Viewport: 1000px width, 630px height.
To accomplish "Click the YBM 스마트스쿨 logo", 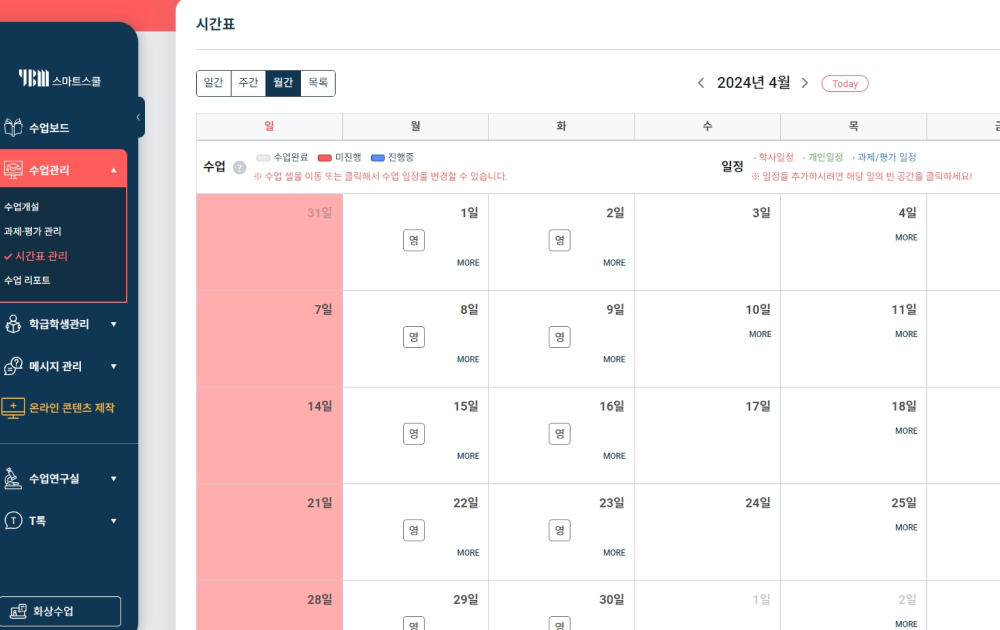I will click(59, 78).
